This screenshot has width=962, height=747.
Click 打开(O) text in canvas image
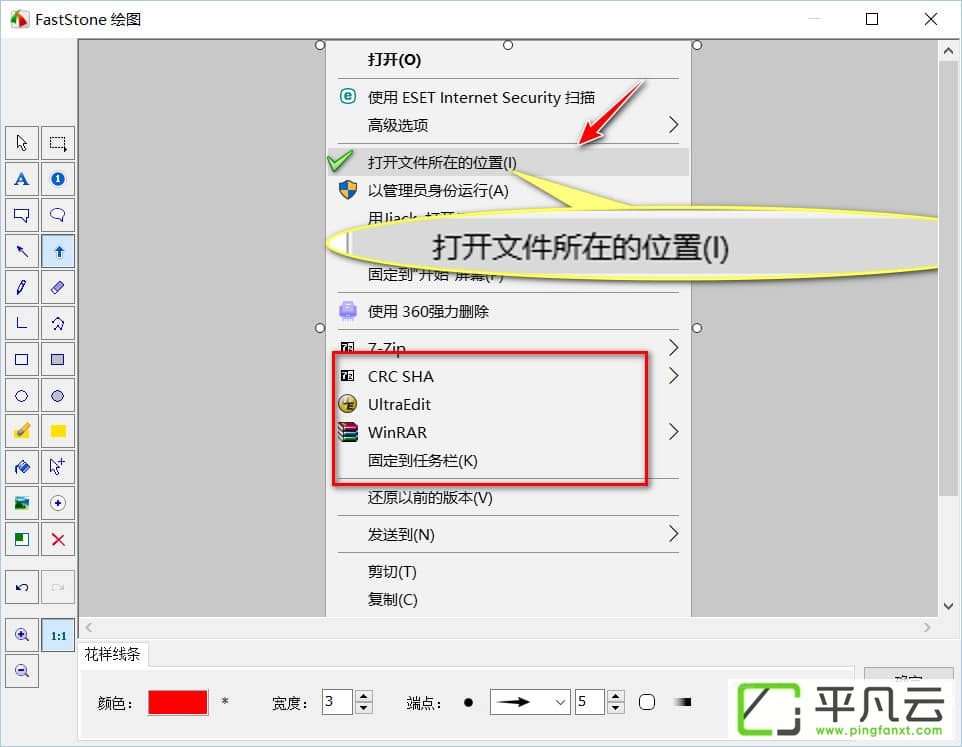click(394, 59)
